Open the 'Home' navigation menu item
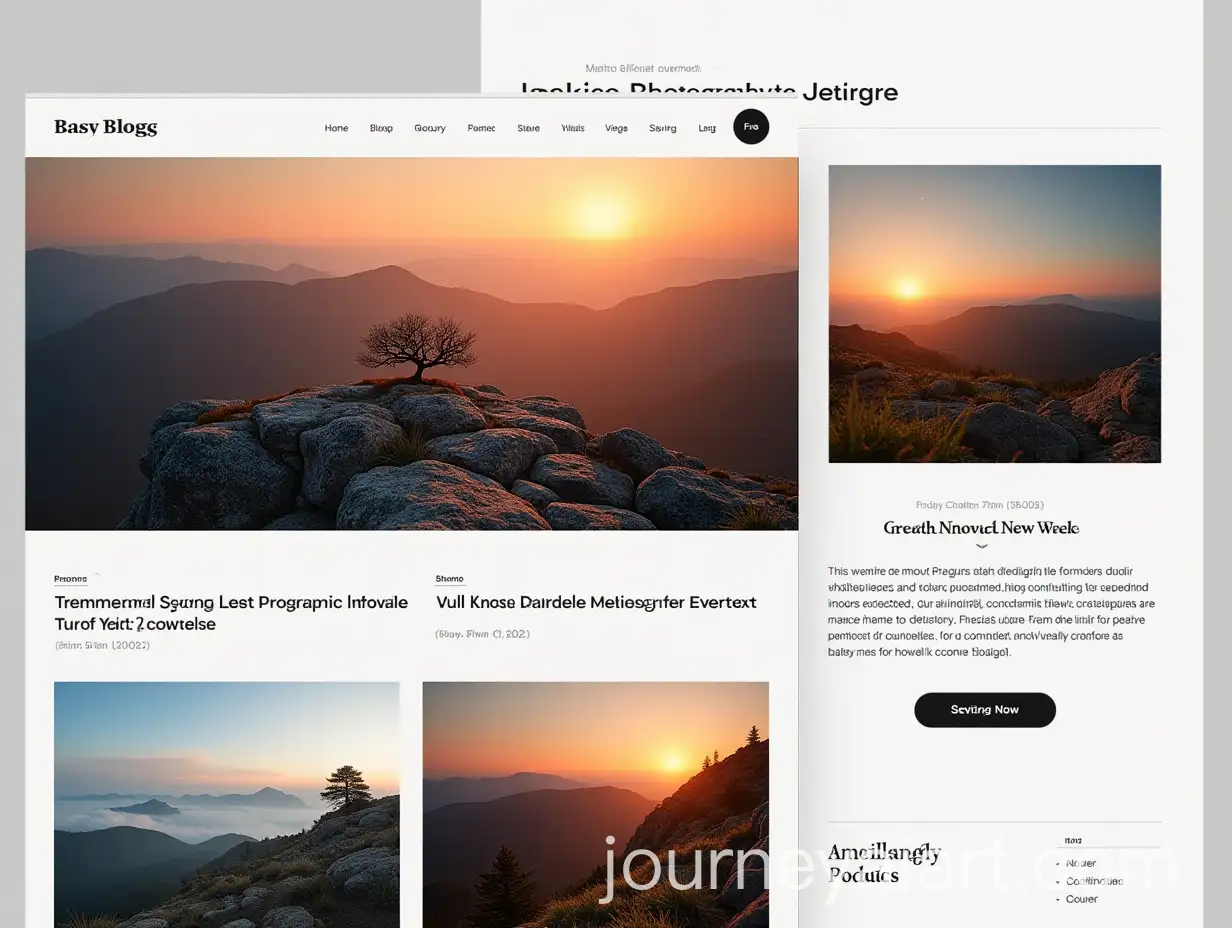 coord(336,128)
